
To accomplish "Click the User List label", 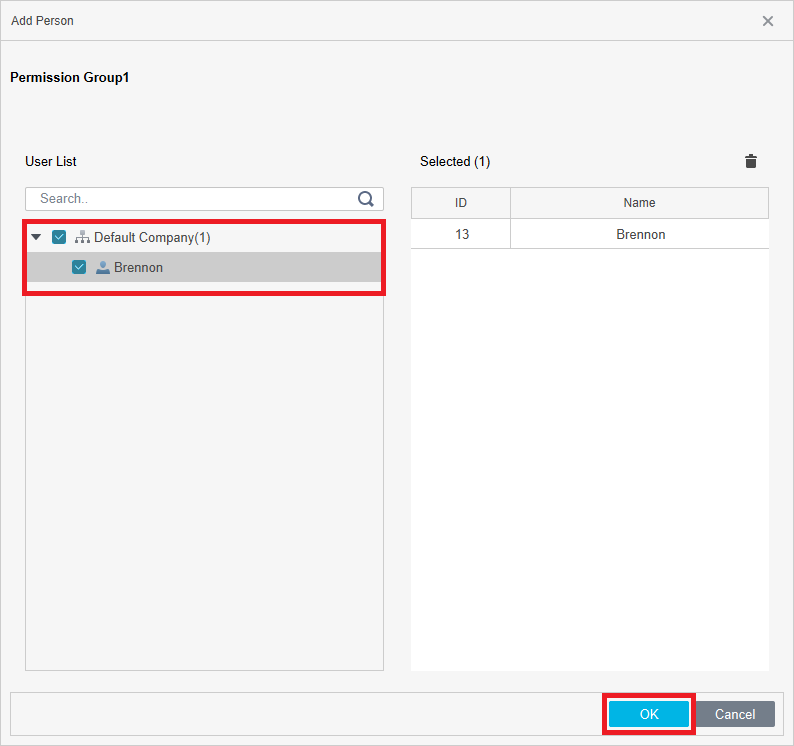I will tap(51, 161).
